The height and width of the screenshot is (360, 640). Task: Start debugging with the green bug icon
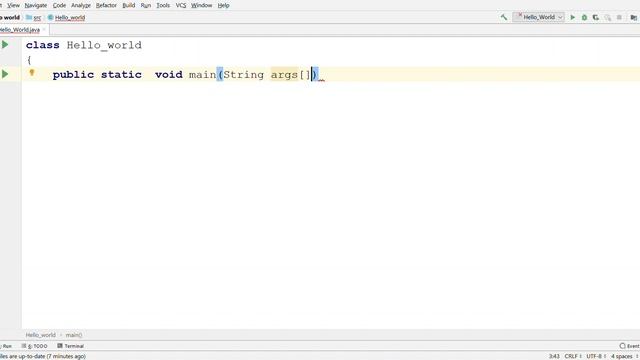point(584,18)
